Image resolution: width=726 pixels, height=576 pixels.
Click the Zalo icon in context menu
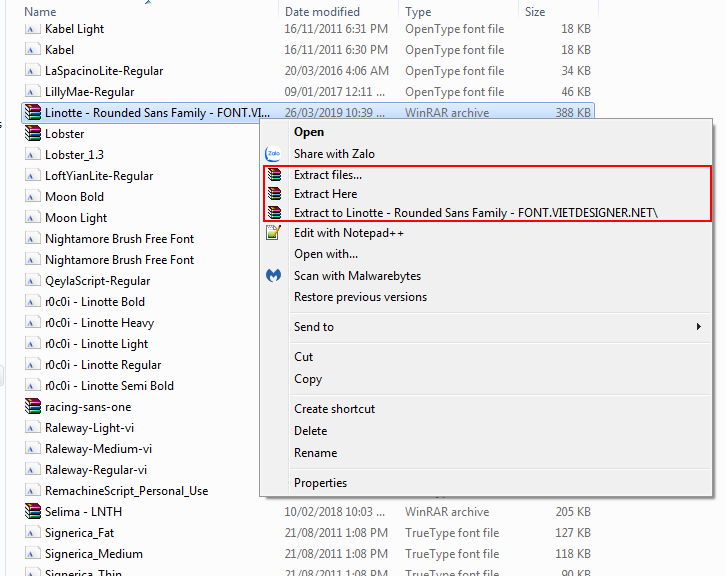273,154
